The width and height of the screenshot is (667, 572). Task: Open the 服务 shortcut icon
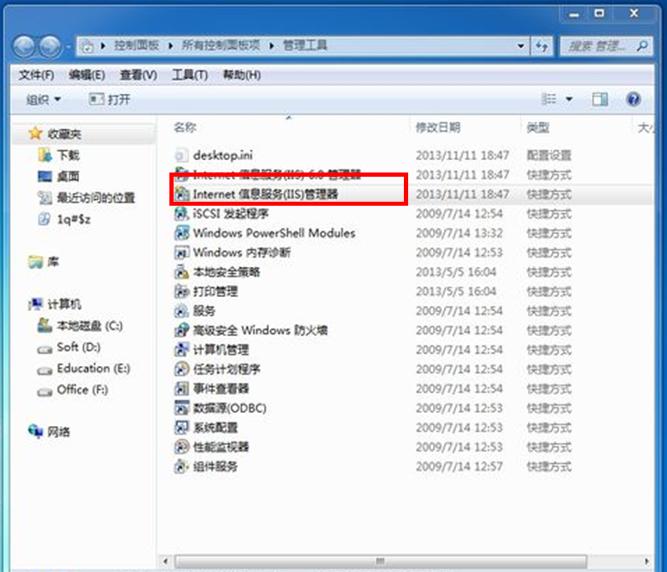(182, 311)
